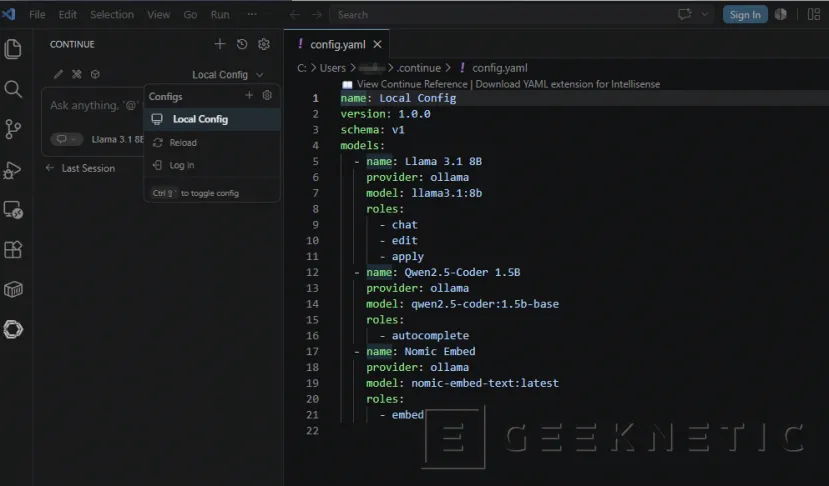Choose Local Config in Configs list
This screenshot has width=829, height=486.
click(x=211, y=119)
